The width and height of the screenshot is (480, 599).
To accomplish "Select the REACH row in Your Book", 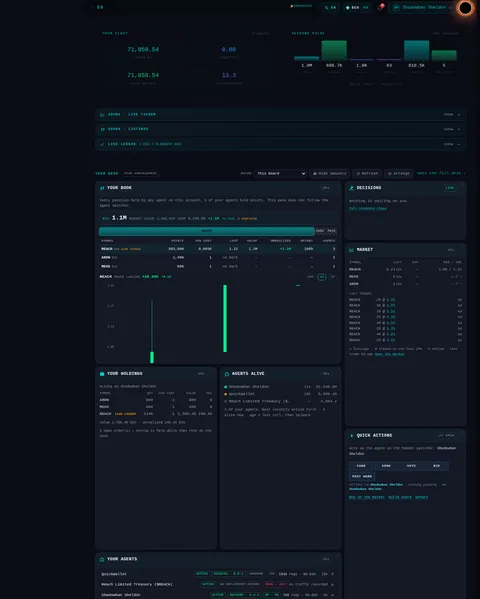I will point(218,249).
